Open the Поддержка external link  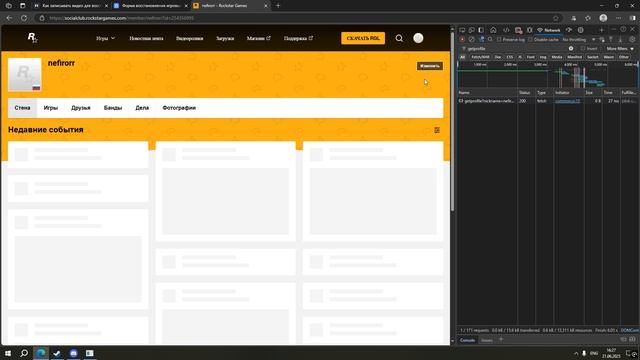click(x=298, y=38)
